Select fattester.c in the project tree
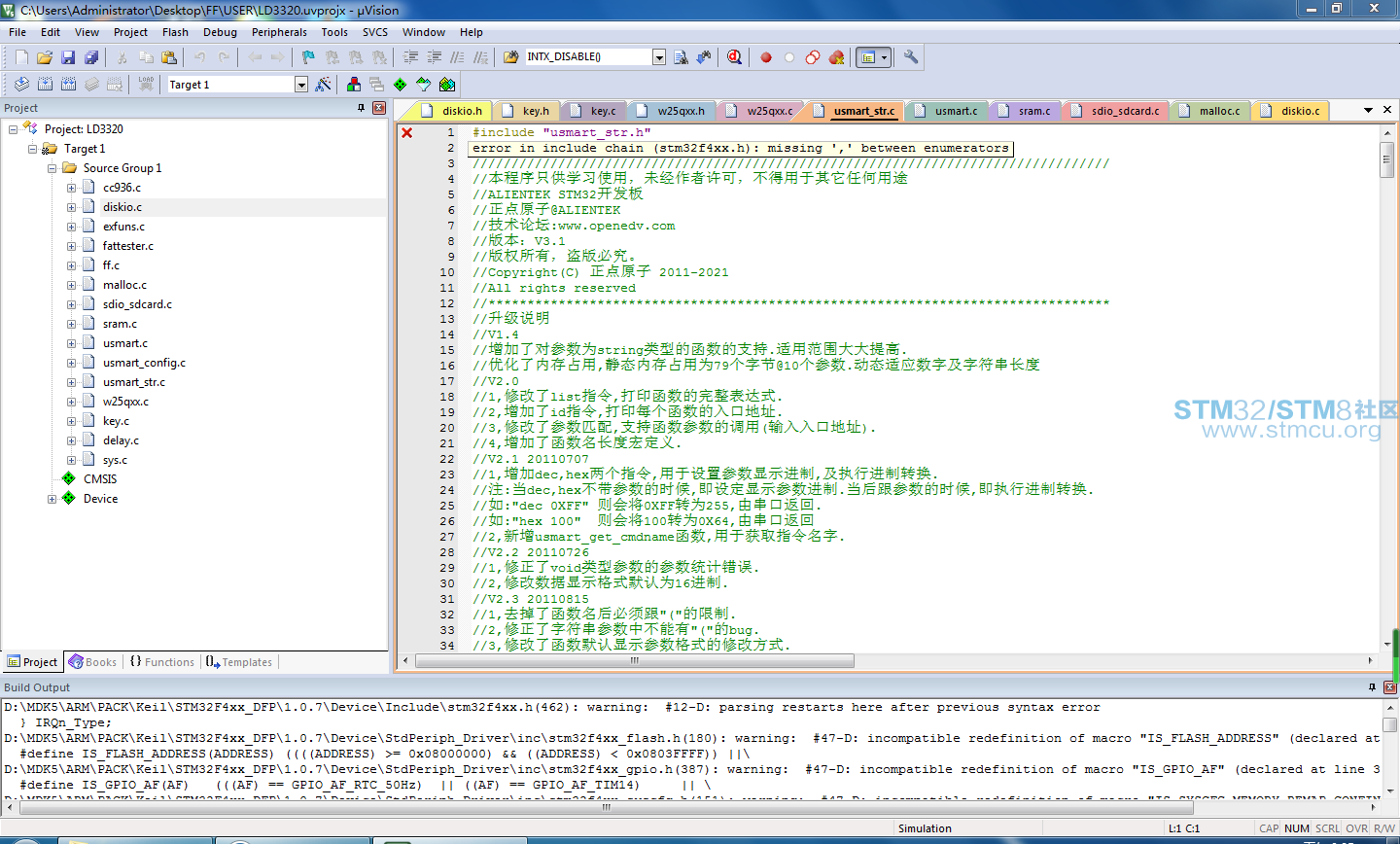Image resolution: width=1400 pixels, height=844 pixels. 128,246
